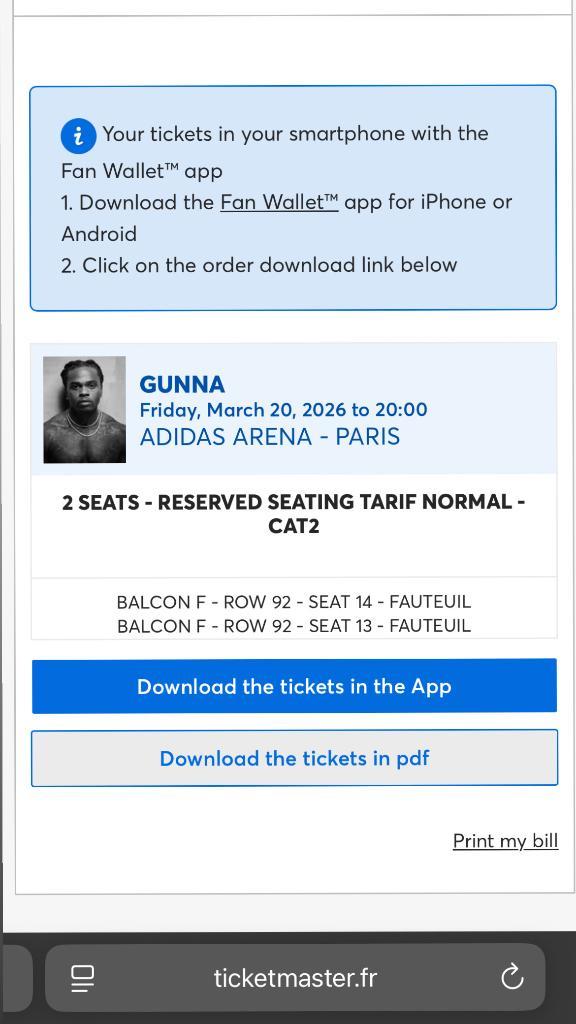
Task: Tap Download the tickets in pdf
Action: 294,758
